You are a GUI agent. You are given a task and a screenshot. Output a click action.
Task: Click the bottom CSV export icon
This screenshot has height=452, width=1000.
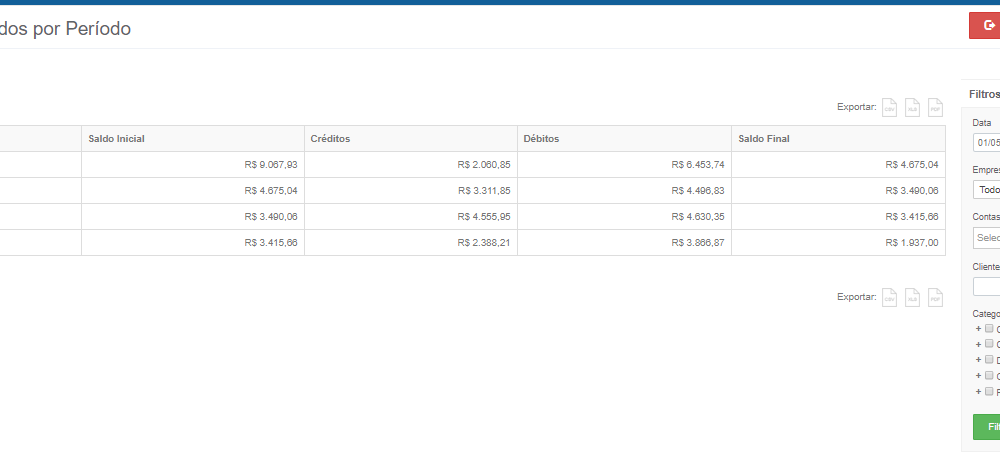coord(889,297)
